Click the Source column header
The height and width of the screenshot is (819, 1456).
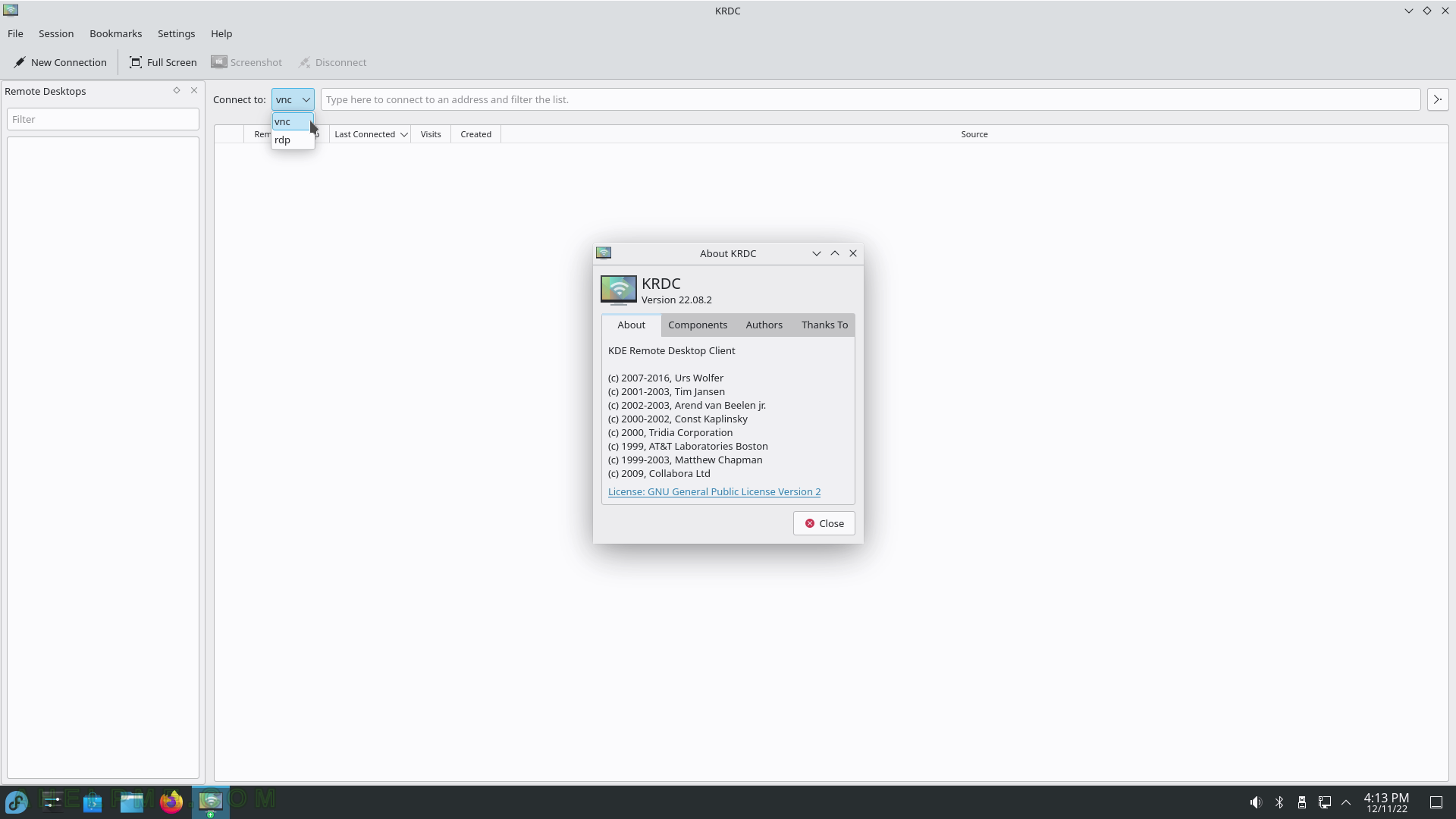coord(974,134)
